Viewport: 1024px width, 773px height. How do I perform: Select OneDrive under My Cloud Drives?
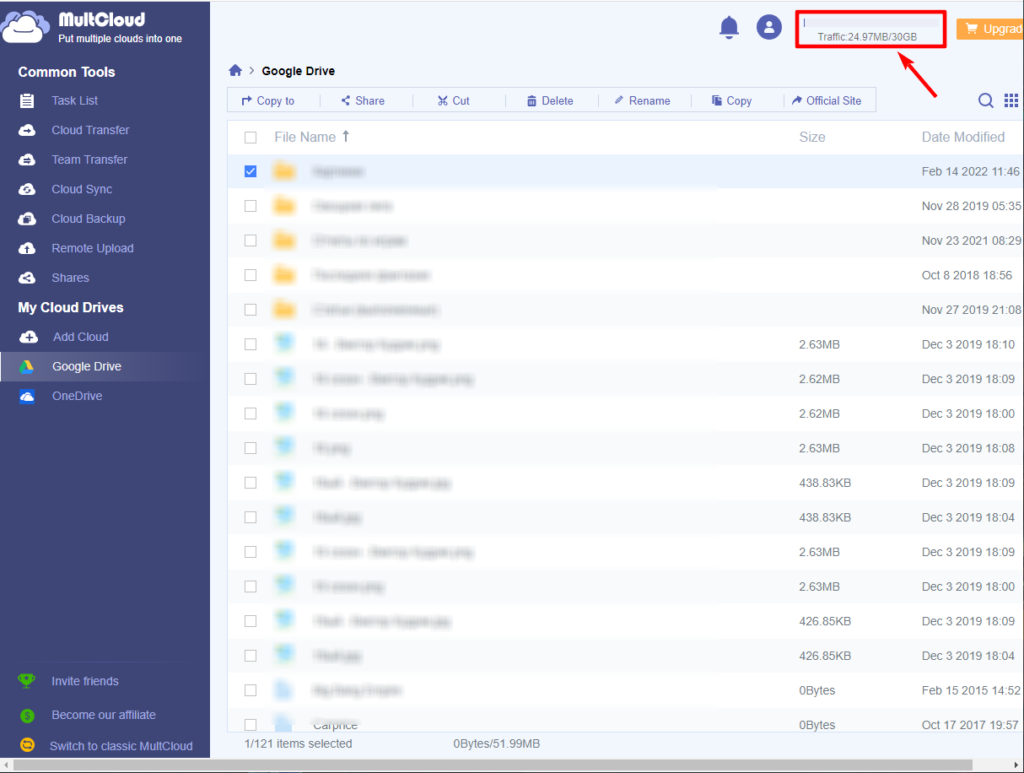(x=77, y=396)
